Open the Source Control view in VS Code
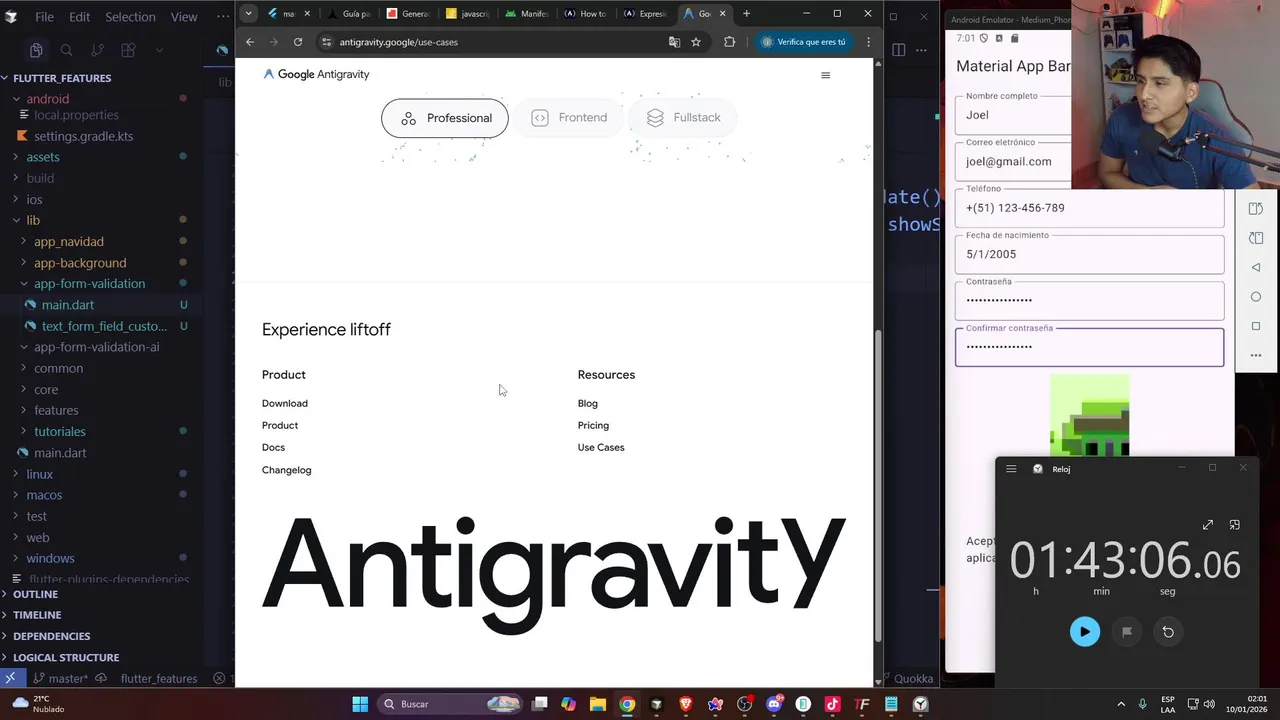The width and height of the screenshot is (1280, 720). (x=97, y=50)
